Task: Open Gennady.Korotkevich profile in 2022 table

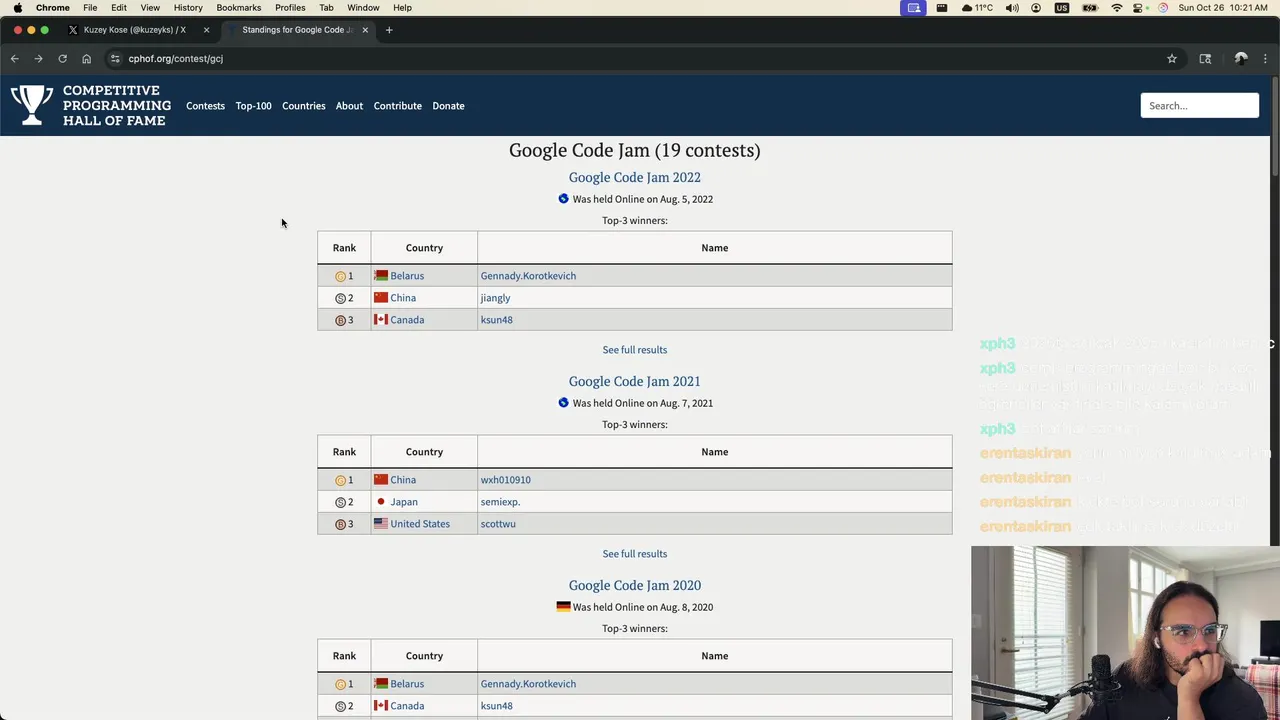Action: (528, 276)
